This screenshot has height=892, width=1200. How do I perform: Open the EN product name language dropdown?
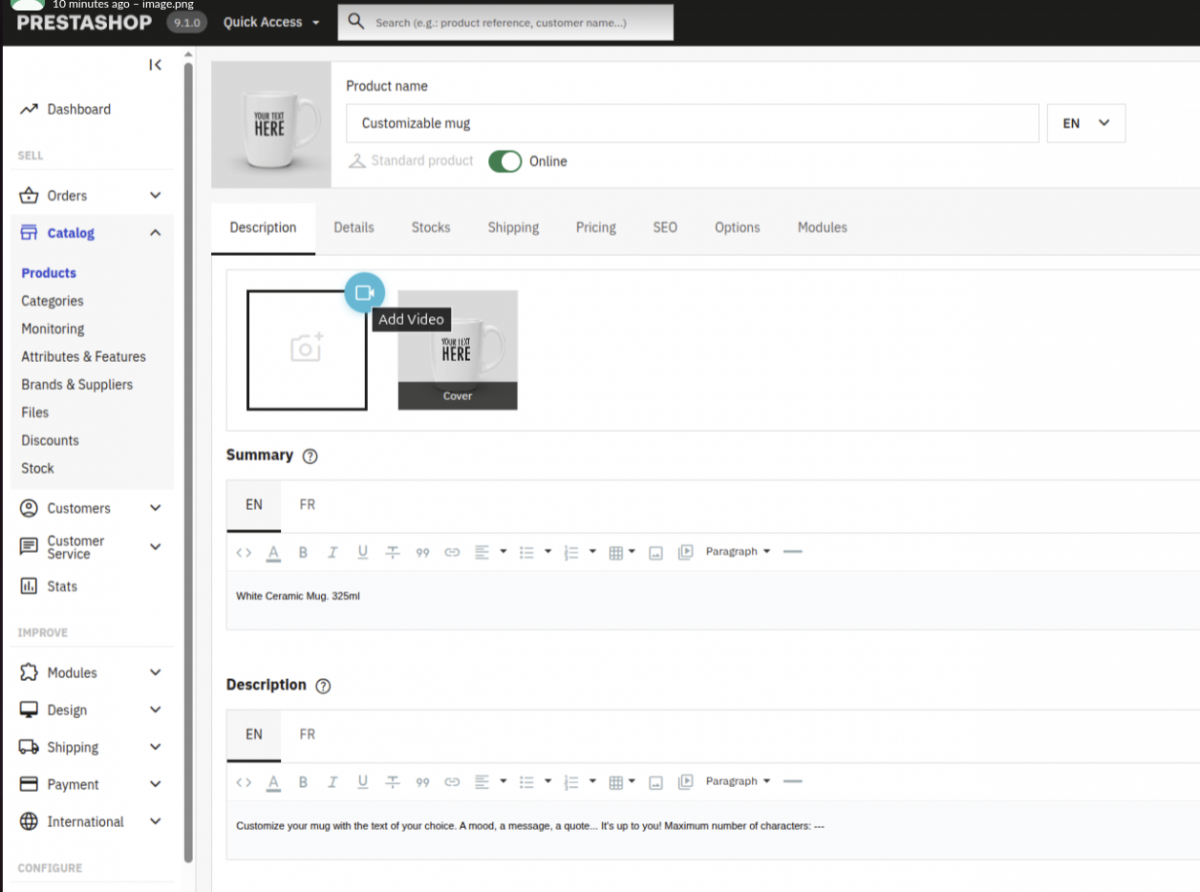tap(1085, 123)
